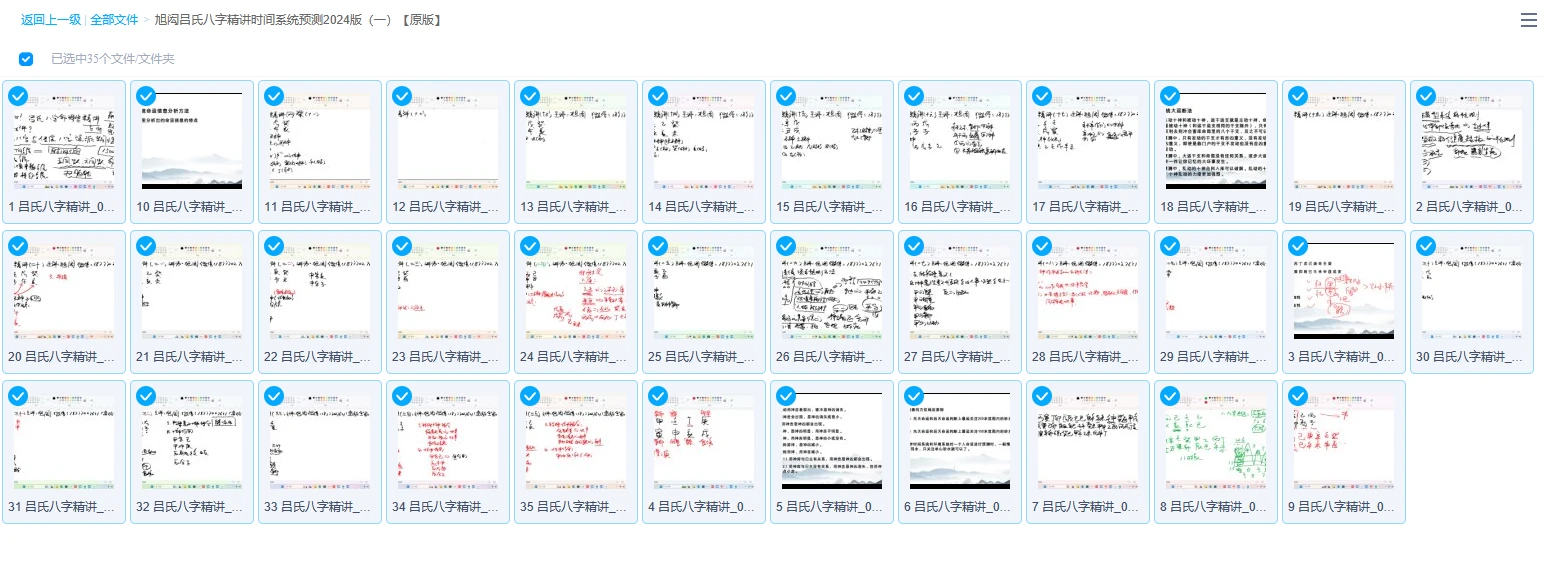Viewport: 1563px width, 582px height.
Task: Open the thumbnail for 13 吕氏八字精讲
Action: 575,145
